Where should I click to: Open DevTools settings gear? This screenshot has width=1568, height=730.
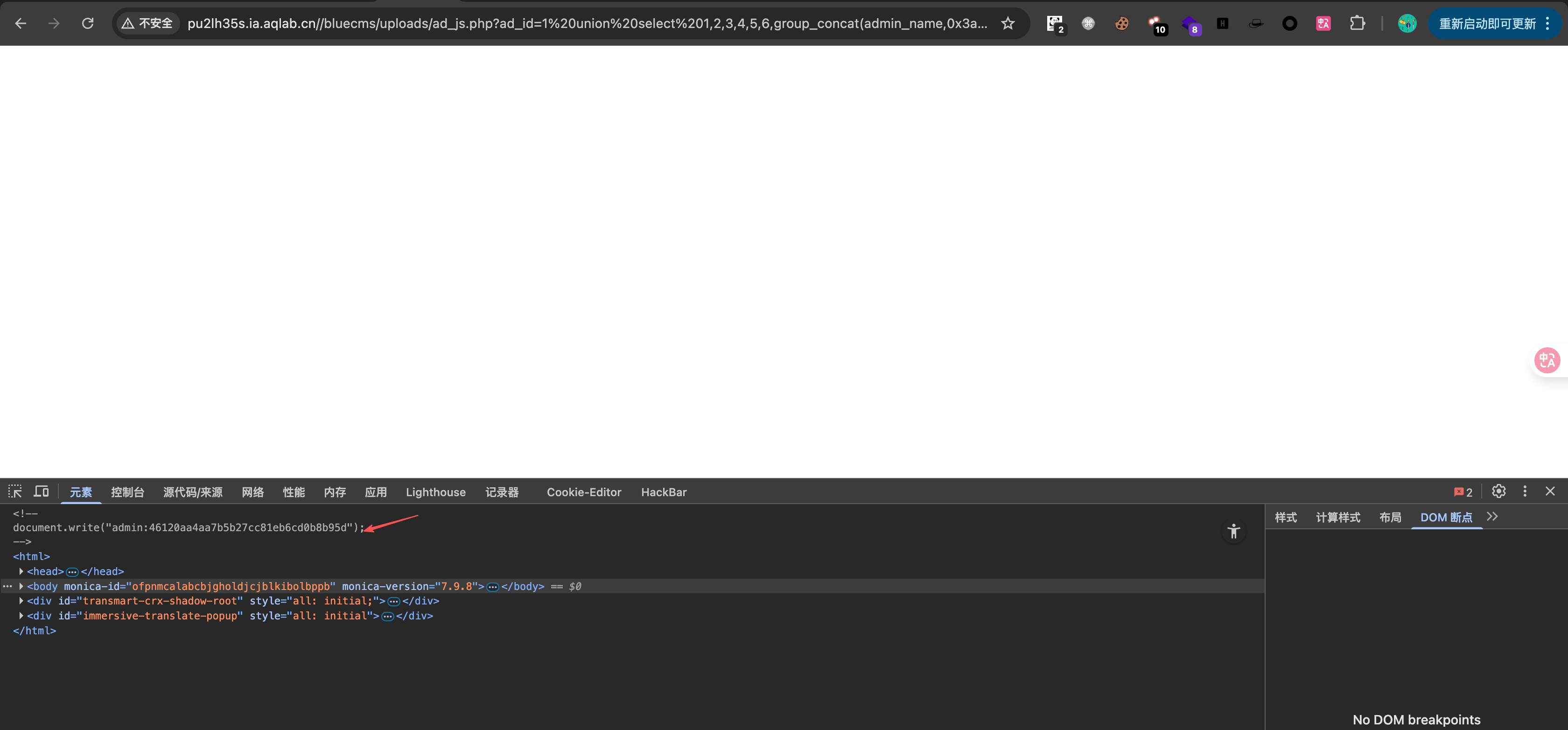pyautogui.click(x=1498, y=491)
